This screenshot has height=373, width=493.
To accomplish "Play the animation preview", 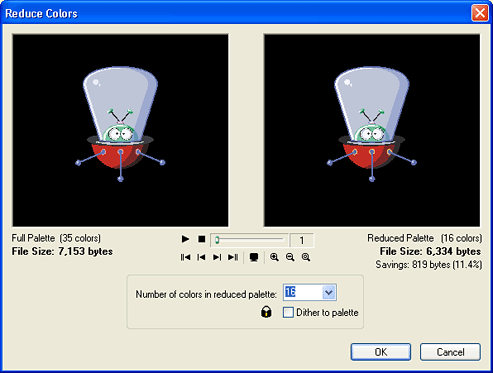I will pos(185,239).
